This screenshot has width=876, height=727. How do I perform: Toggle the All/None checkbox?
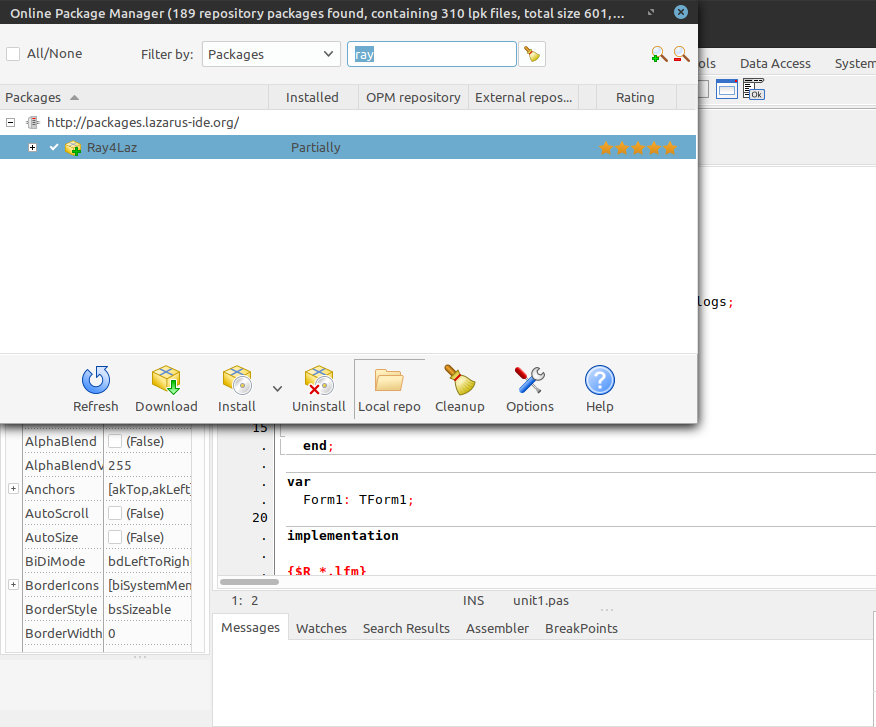(x=13, y=54)
